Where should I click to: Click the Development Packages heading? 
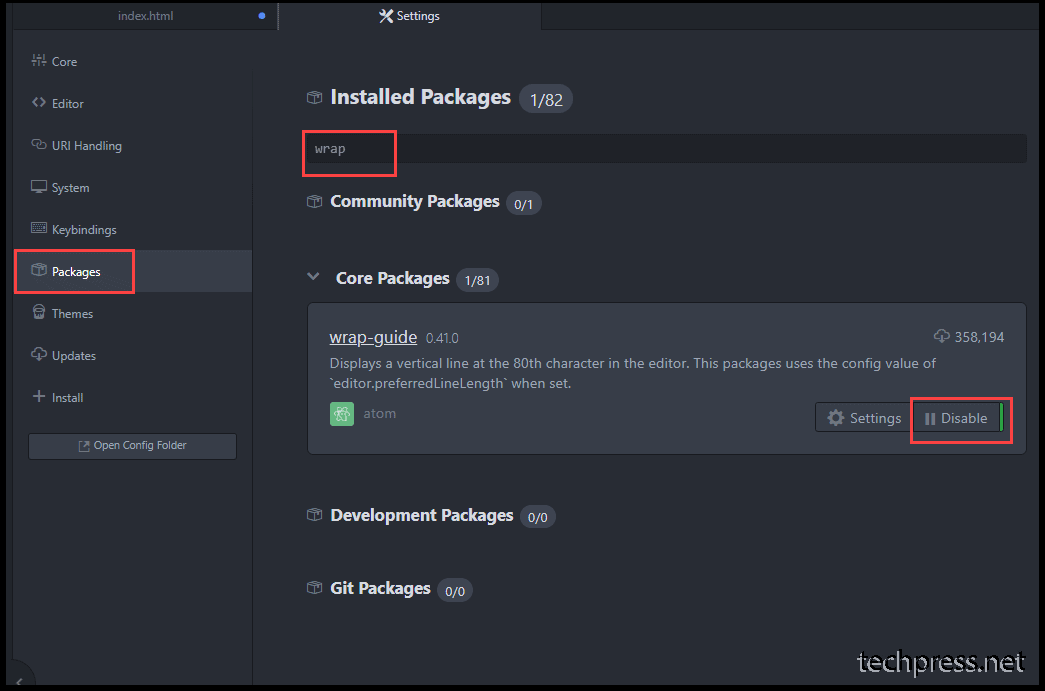click(x=422, y=515)
